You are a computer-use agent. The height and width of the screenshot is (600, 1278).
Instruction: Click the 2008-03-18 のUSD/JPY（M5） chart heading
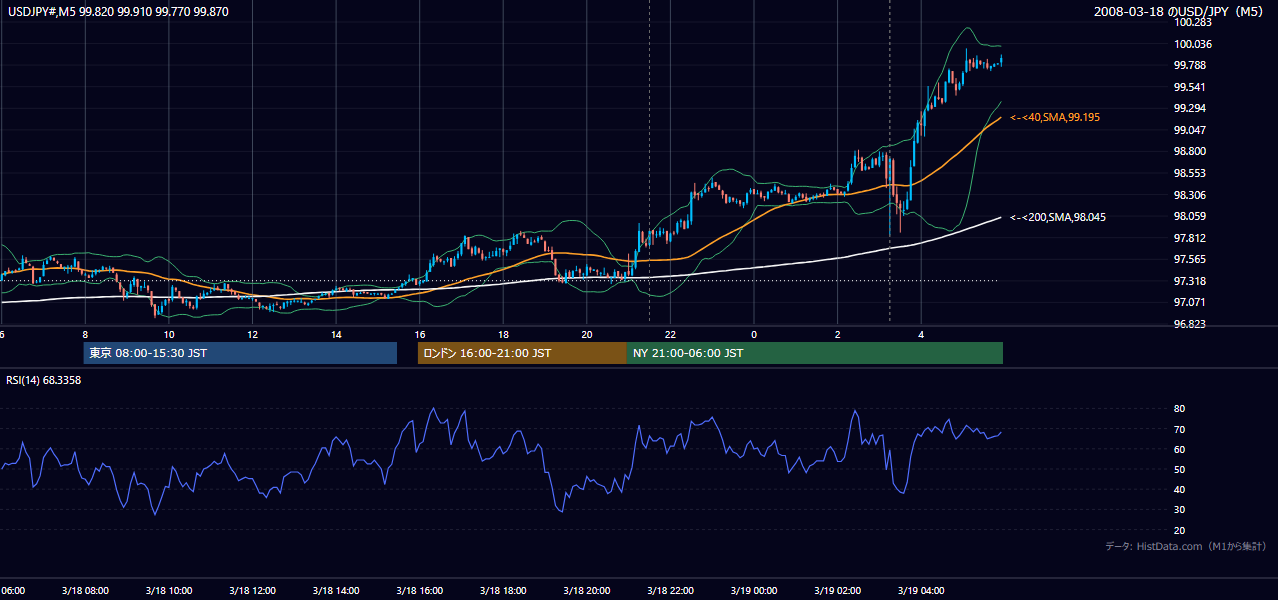1180,11
